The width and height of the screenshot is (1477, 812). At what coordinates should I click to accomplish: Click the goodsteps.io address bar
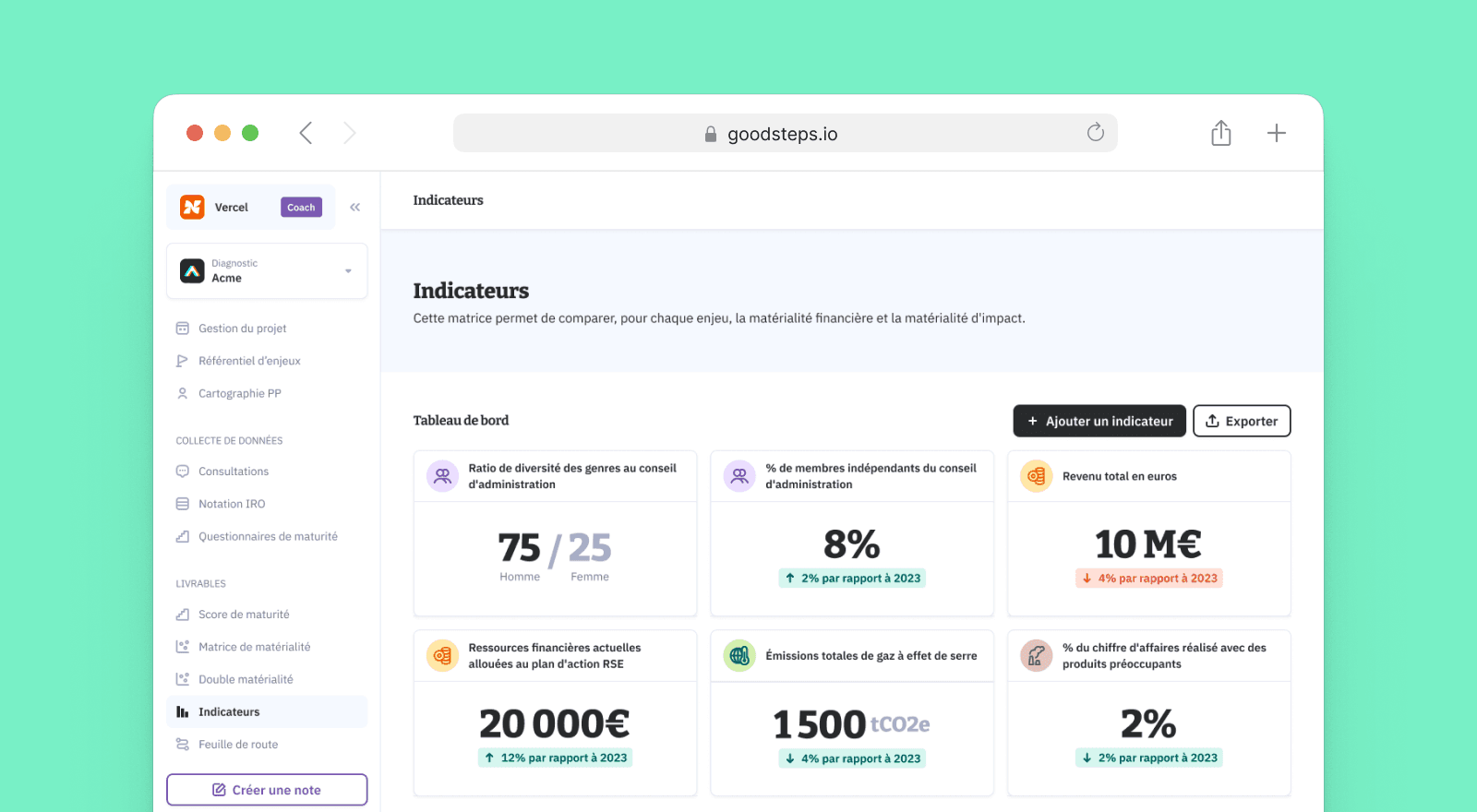pos(785,133)
